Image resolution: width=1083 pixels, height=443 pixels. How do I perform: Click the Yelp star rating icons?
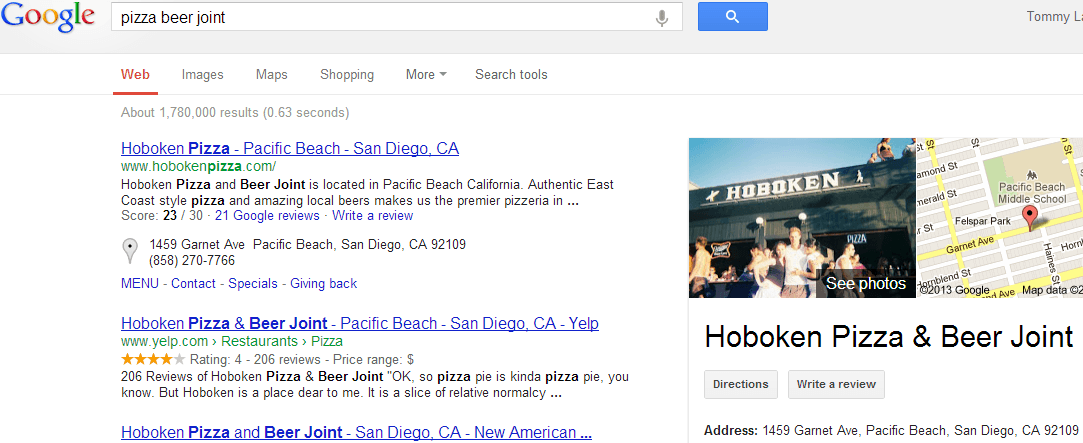click(x=153, y=359)
